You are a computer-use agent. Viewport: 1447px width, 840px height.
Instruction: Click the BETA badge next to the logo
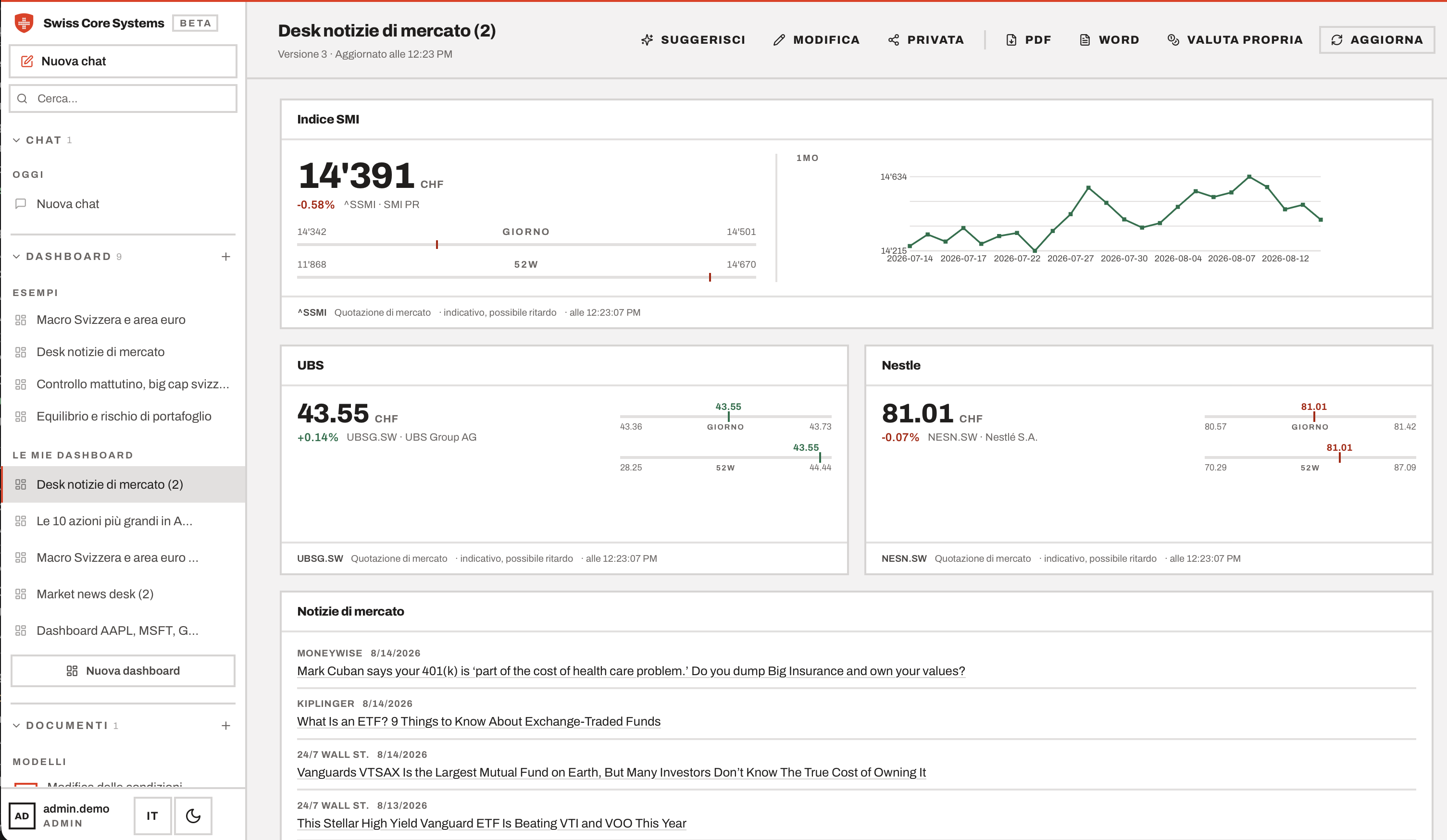[195, 23]
